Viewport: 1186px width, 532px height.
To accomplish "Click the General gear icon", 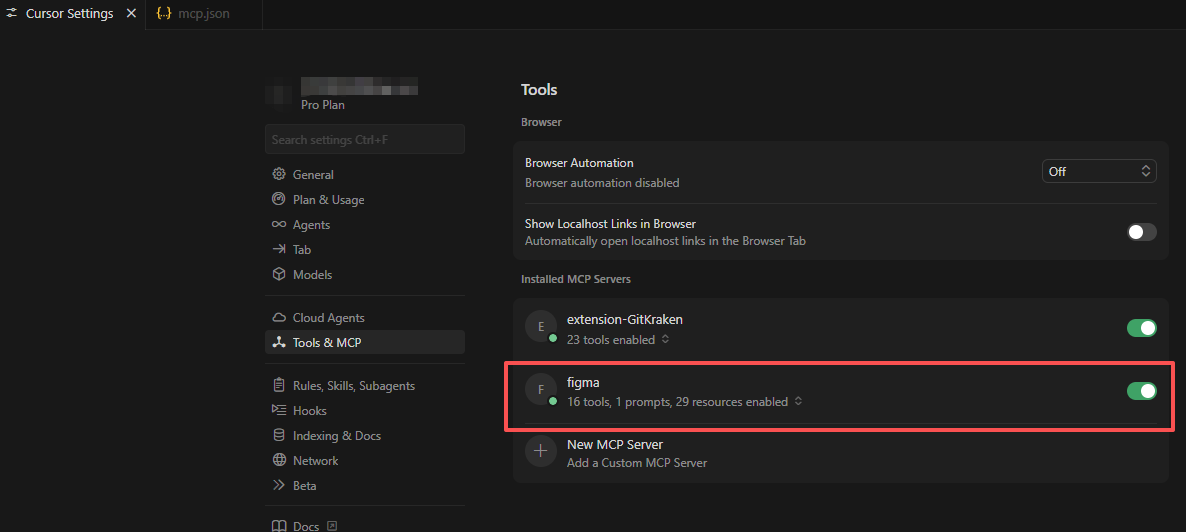I will (x=278, y=174).
